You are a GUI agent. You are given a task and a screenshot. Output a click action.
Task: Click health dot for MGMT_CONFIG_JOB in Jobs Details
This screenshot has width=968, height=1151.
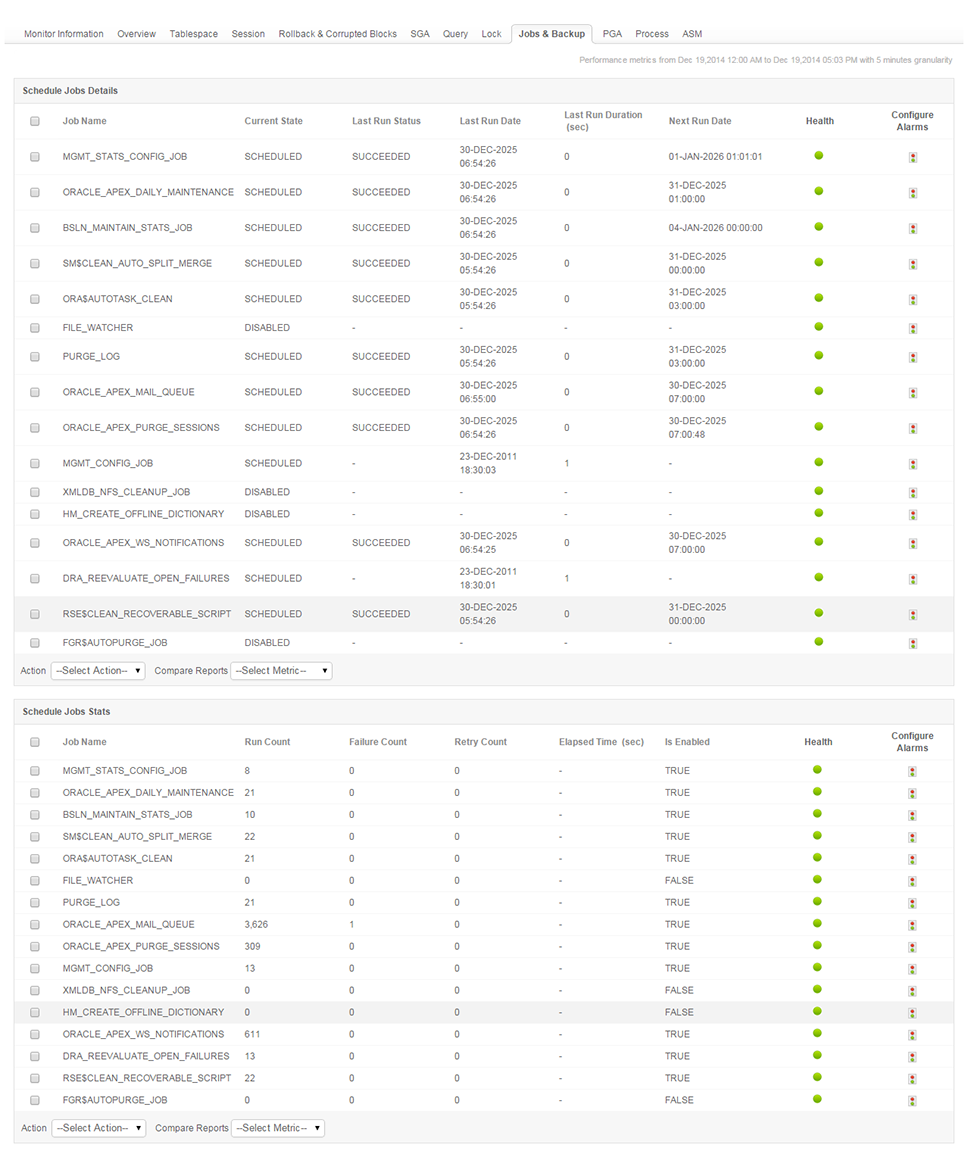pyautogui.click(x=819, y=462)
